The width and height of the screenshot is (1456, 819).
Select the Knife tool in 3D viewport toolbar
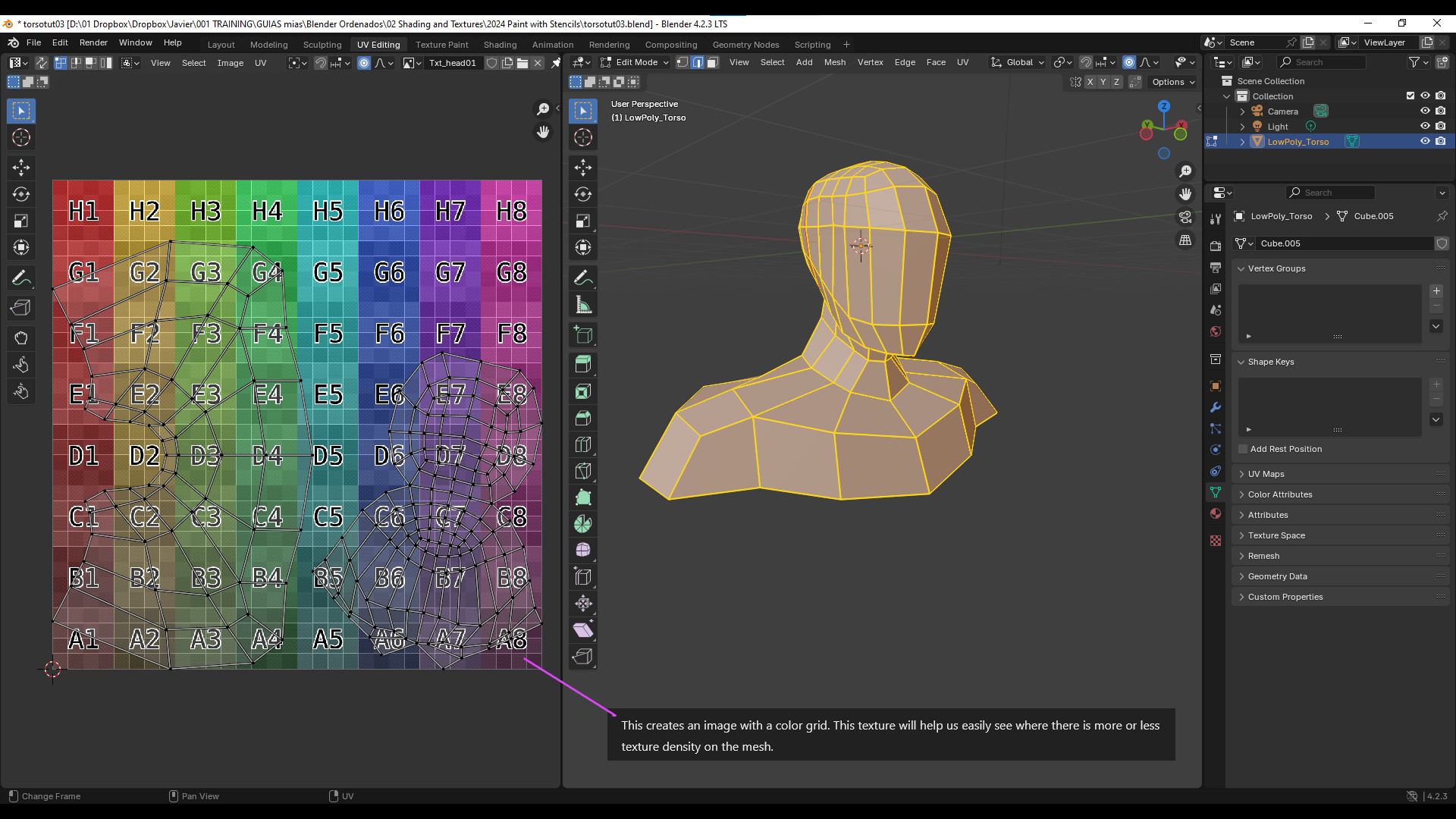(x=583, y=471)
